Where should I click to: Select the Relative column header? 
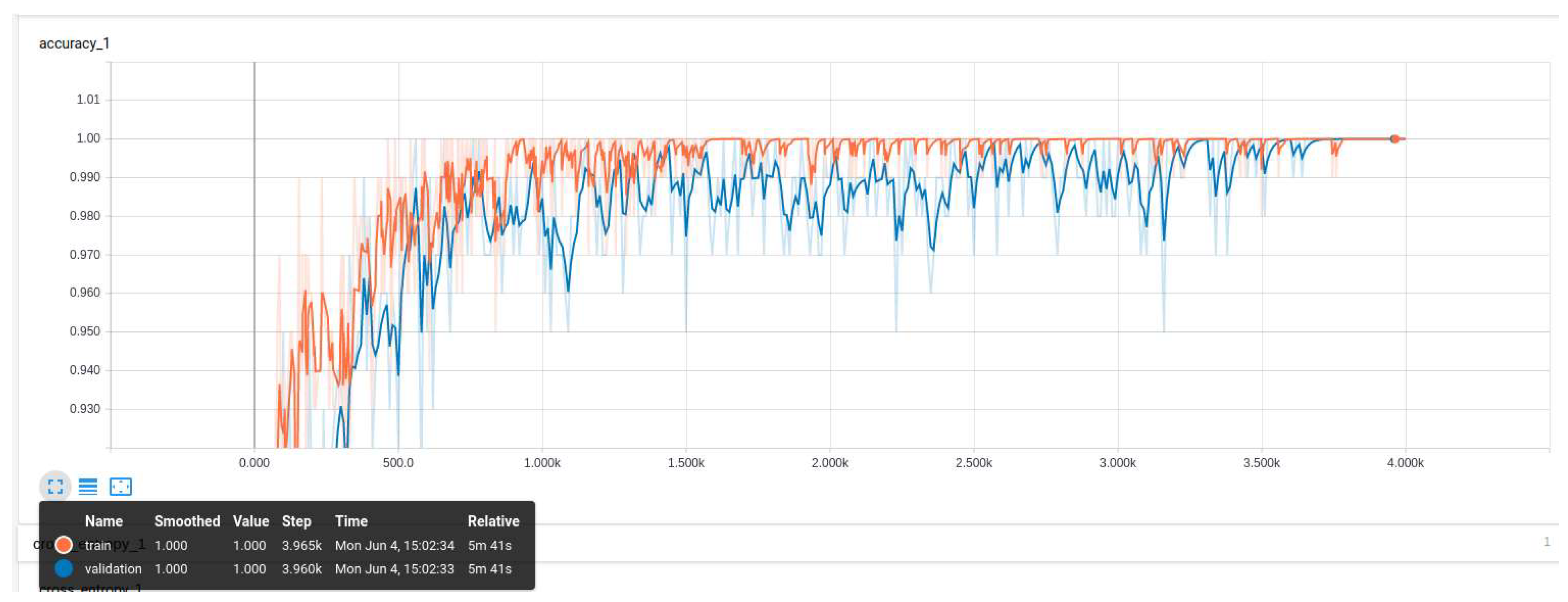click(x=493, y=522)
